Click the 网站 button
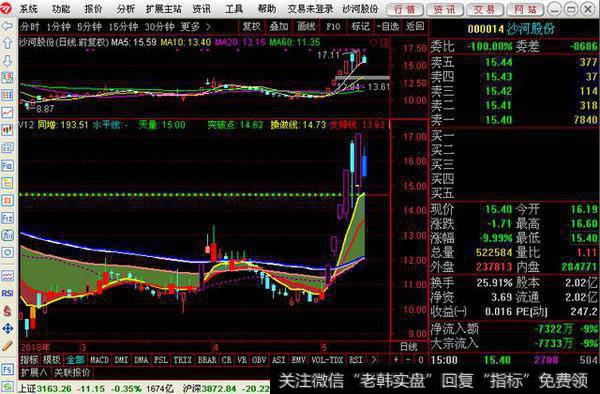The width and height of the screenshot is (600, 394). point(525,9)
